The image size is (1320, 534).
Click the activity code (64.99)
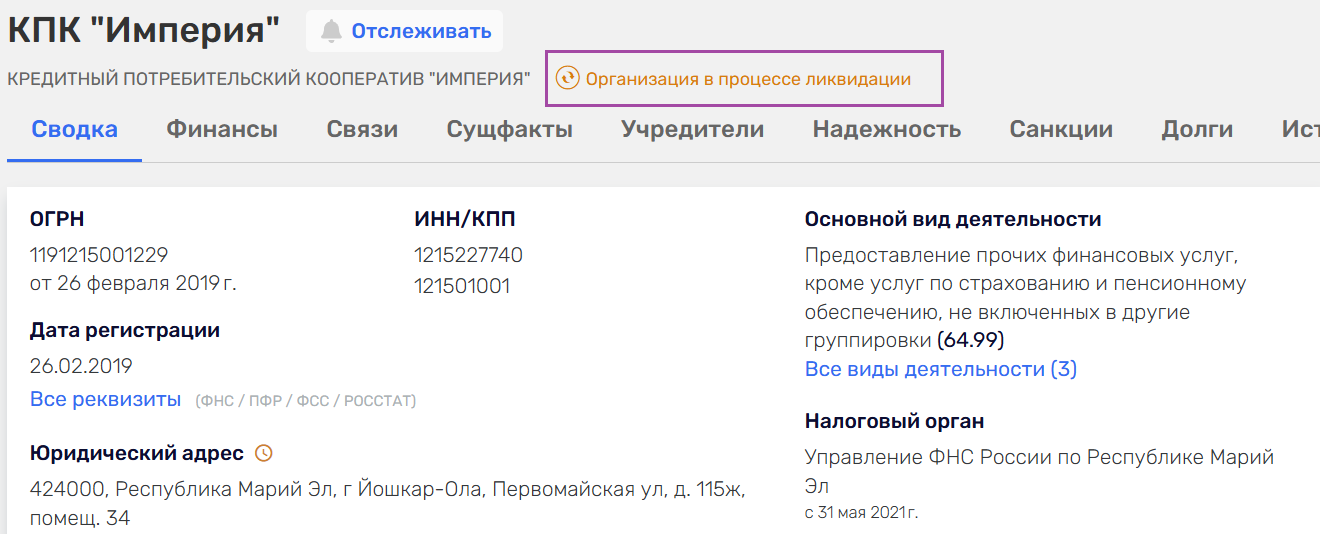click(x=970, y=340)
